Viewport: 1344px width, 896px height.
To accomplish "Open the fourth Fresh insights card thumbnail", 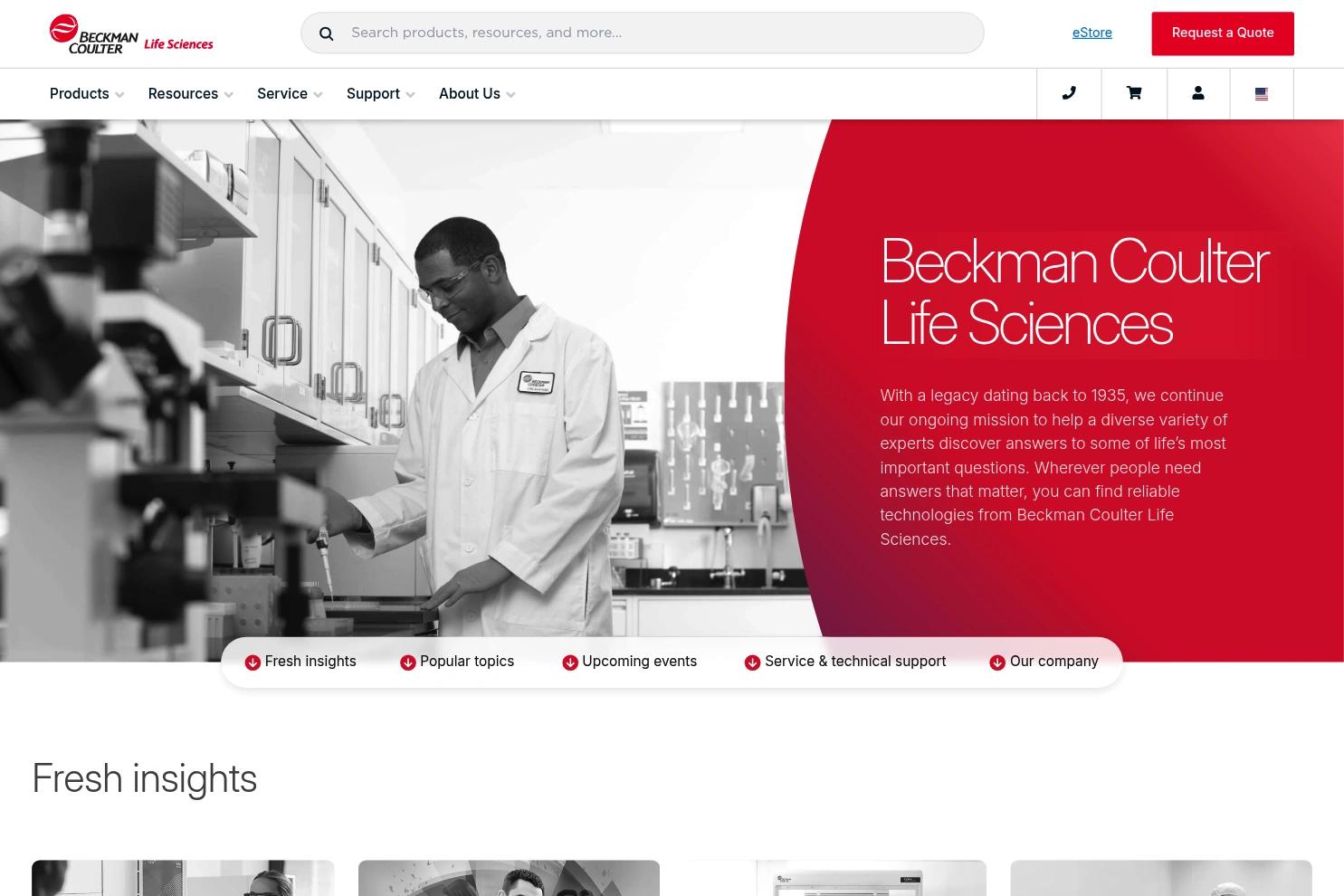I will tap(1161, 878).
